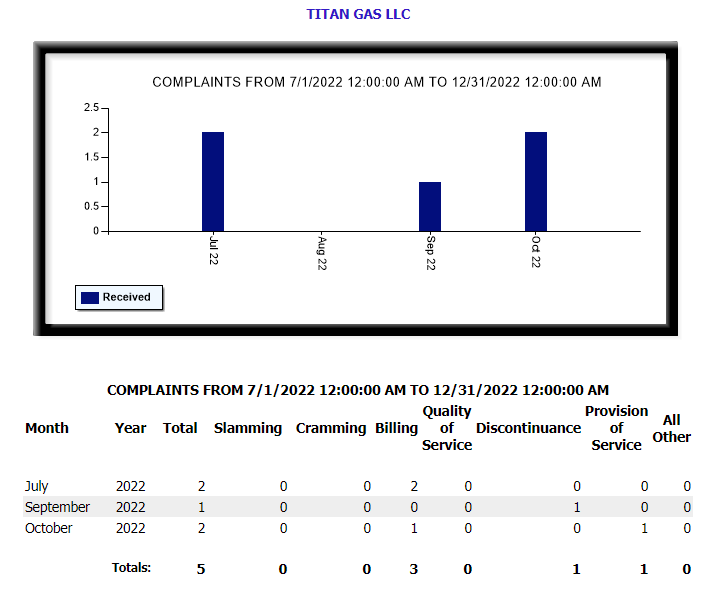This screenshot has height=589, width=706.
Task: Click the All Other totals value
Action: tap(687, 569)
